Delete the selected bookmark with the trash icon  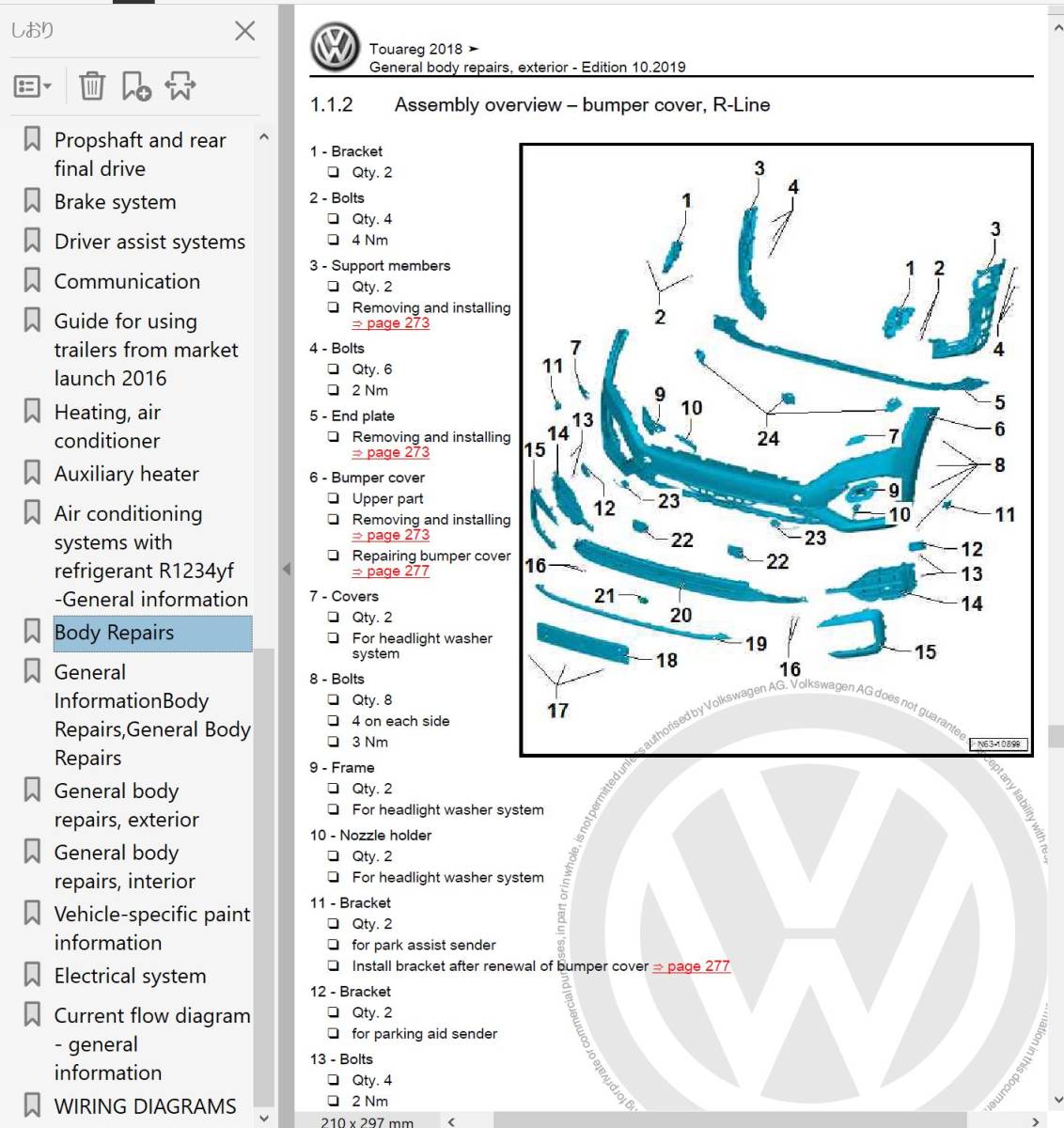[92, 86]
